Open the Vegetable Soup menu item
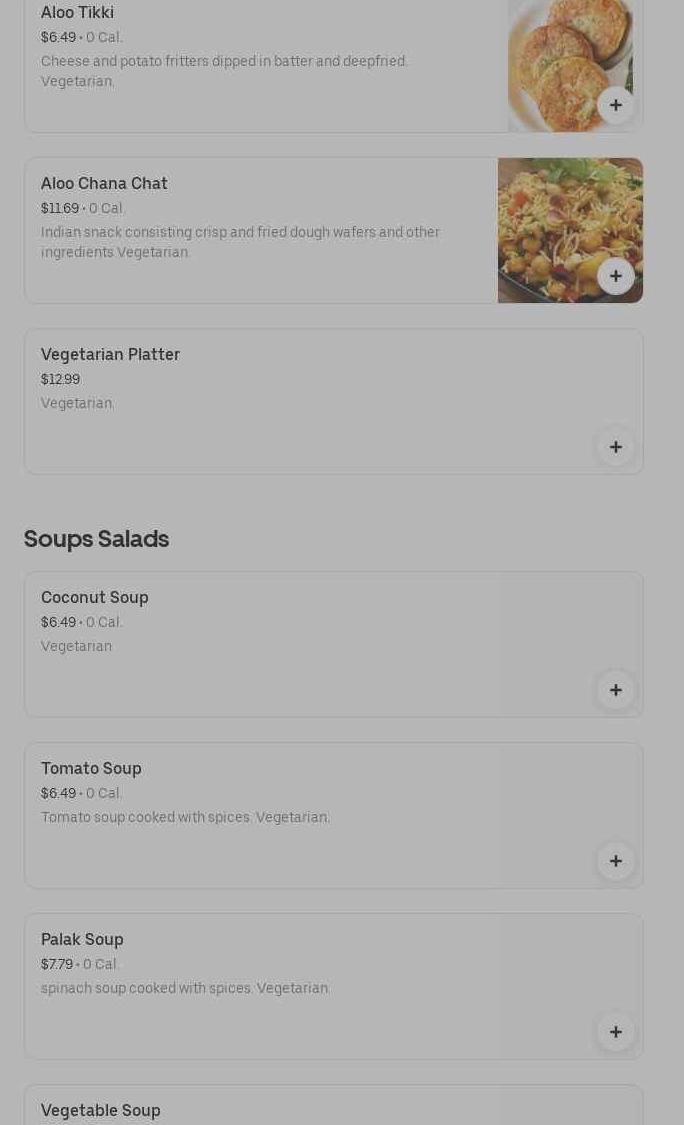684x1125 pixels. click(333, 1105)
